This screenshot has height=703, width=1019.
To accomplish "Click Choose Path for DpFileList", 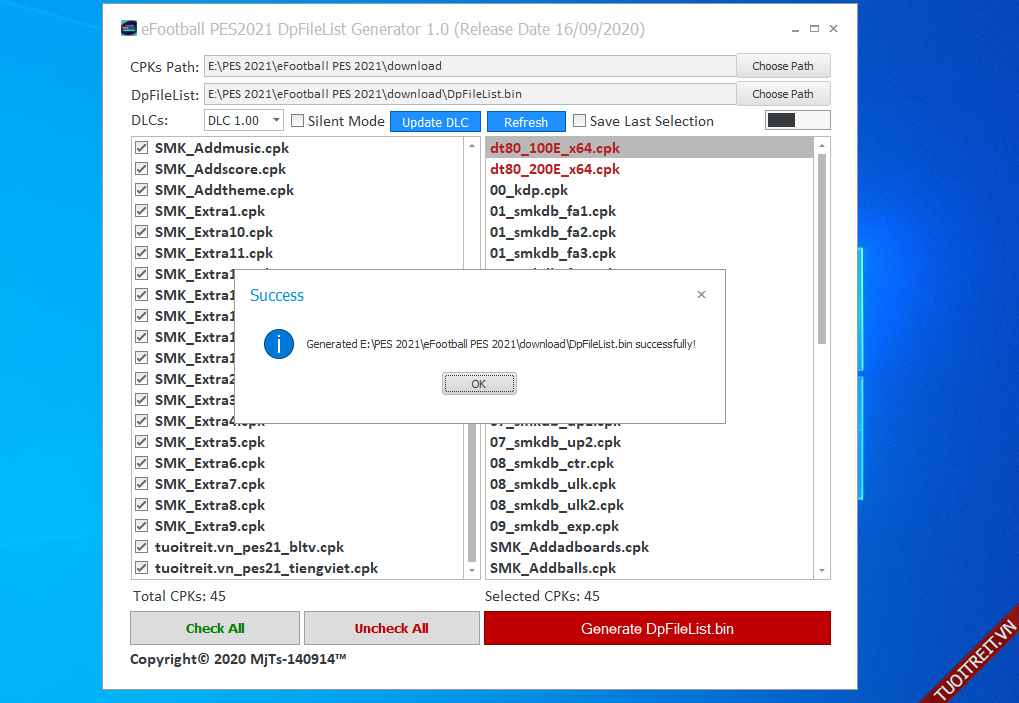I will pos(783,94).
